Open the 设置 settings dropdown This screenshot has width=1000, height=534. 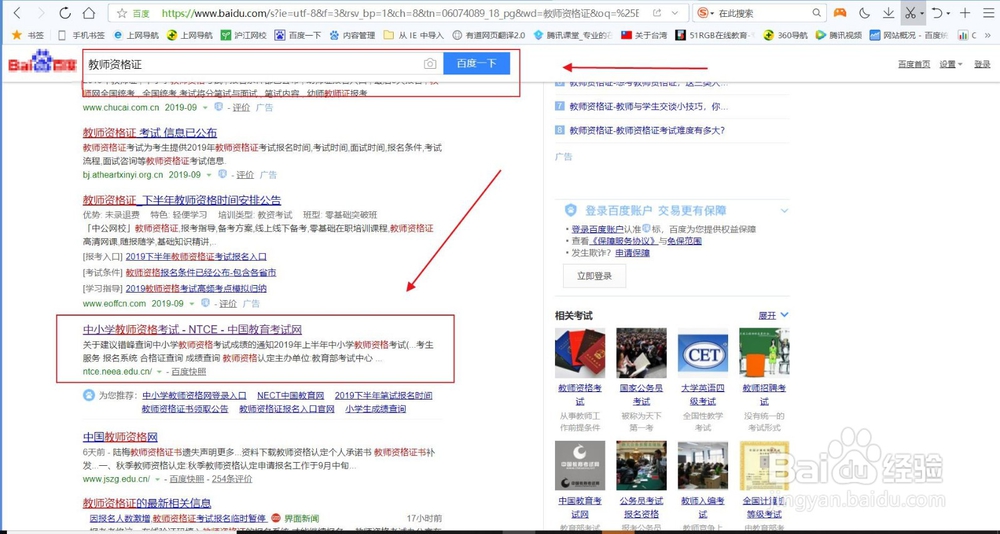[x=950, y=64]
